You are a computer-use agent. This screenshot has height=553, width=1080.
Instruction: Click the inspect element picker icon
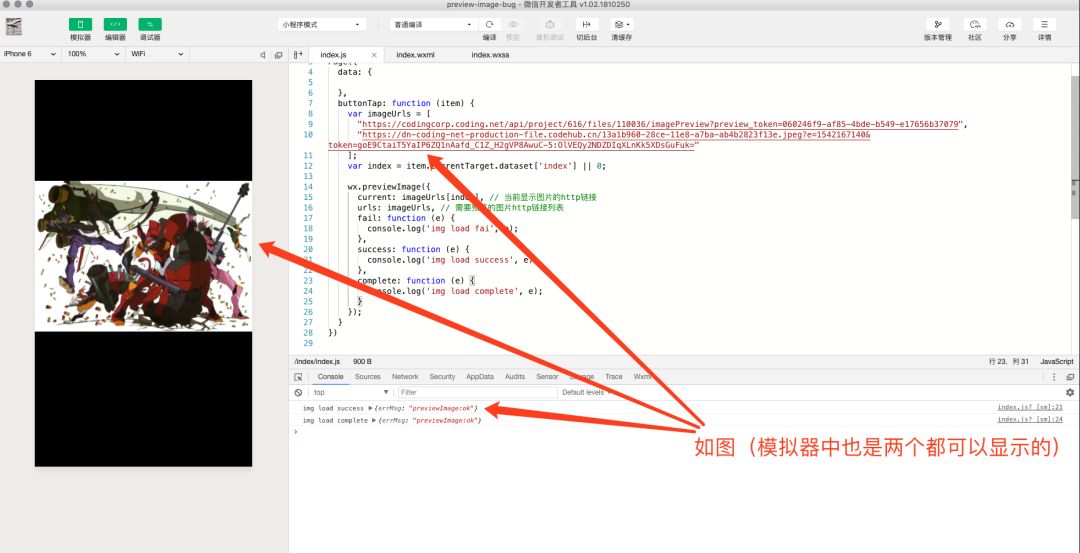[298, 377]
